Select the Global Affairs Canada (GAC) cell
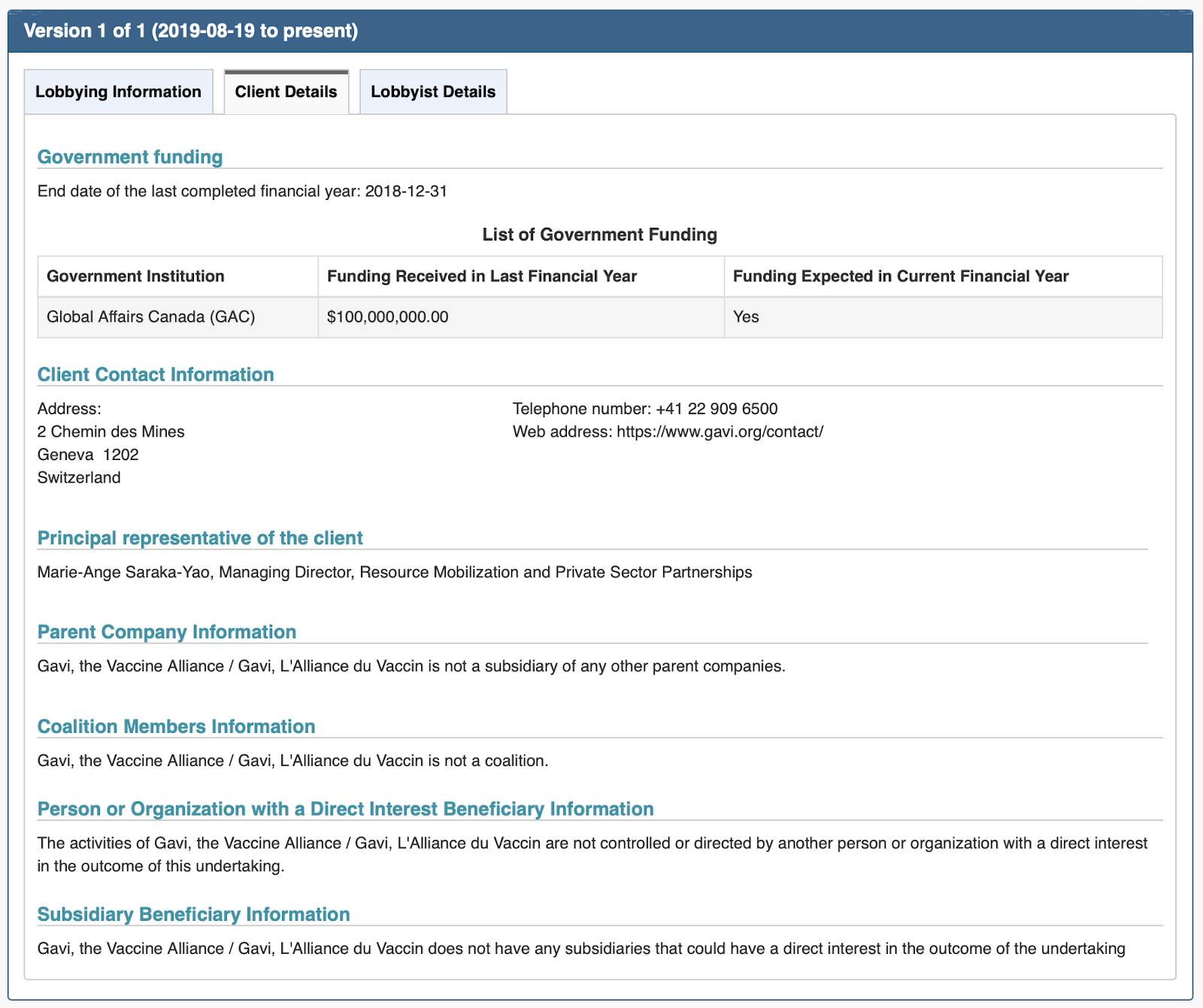The width and height of the screenshot is (1203, 1008). pos(178,317)
